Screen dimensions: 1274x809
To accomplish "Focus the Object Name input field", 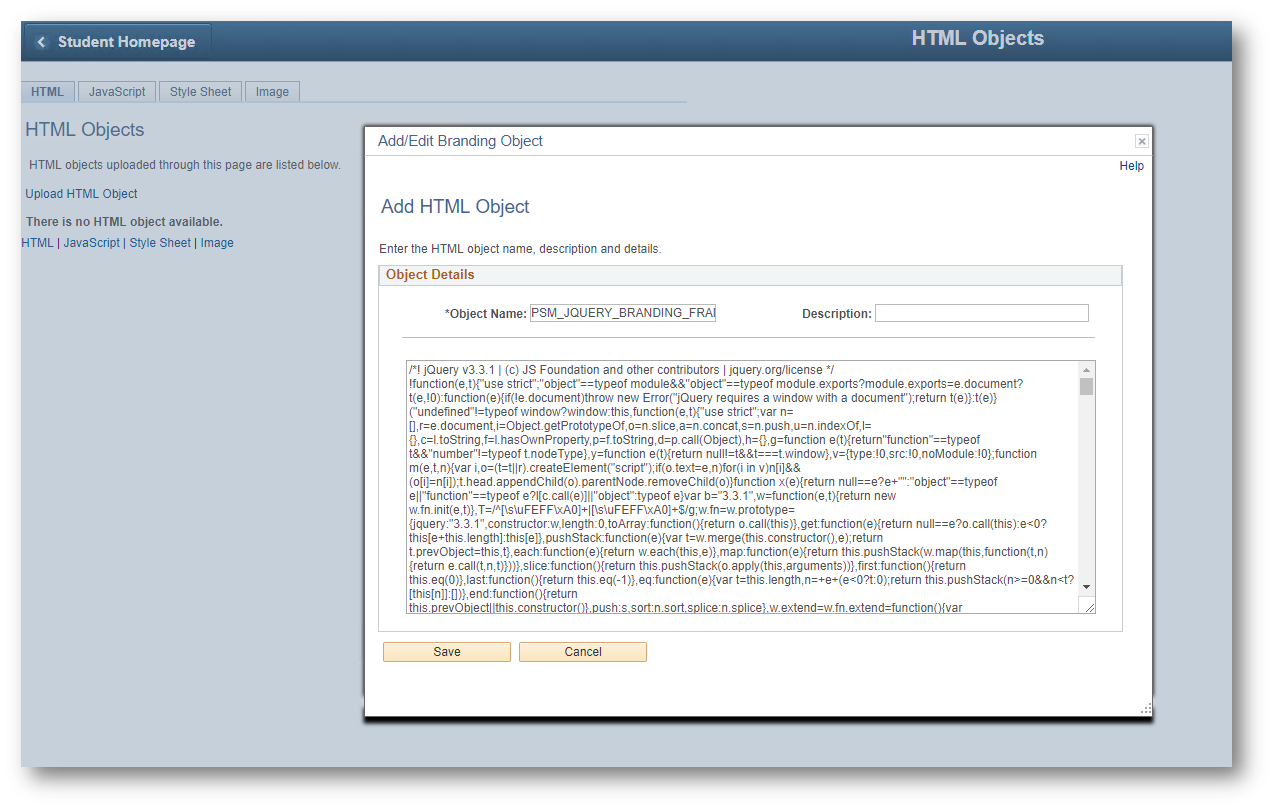I will coord(623,313).
